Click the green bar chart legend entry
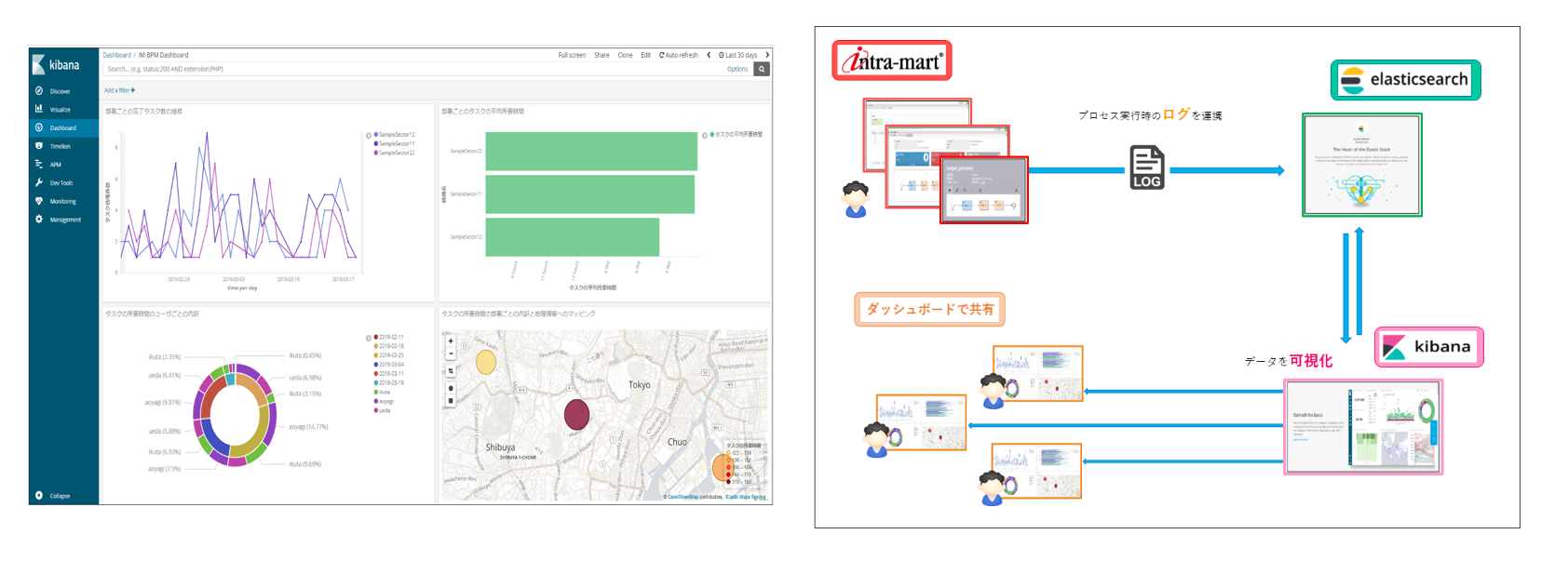 point(737,135)
